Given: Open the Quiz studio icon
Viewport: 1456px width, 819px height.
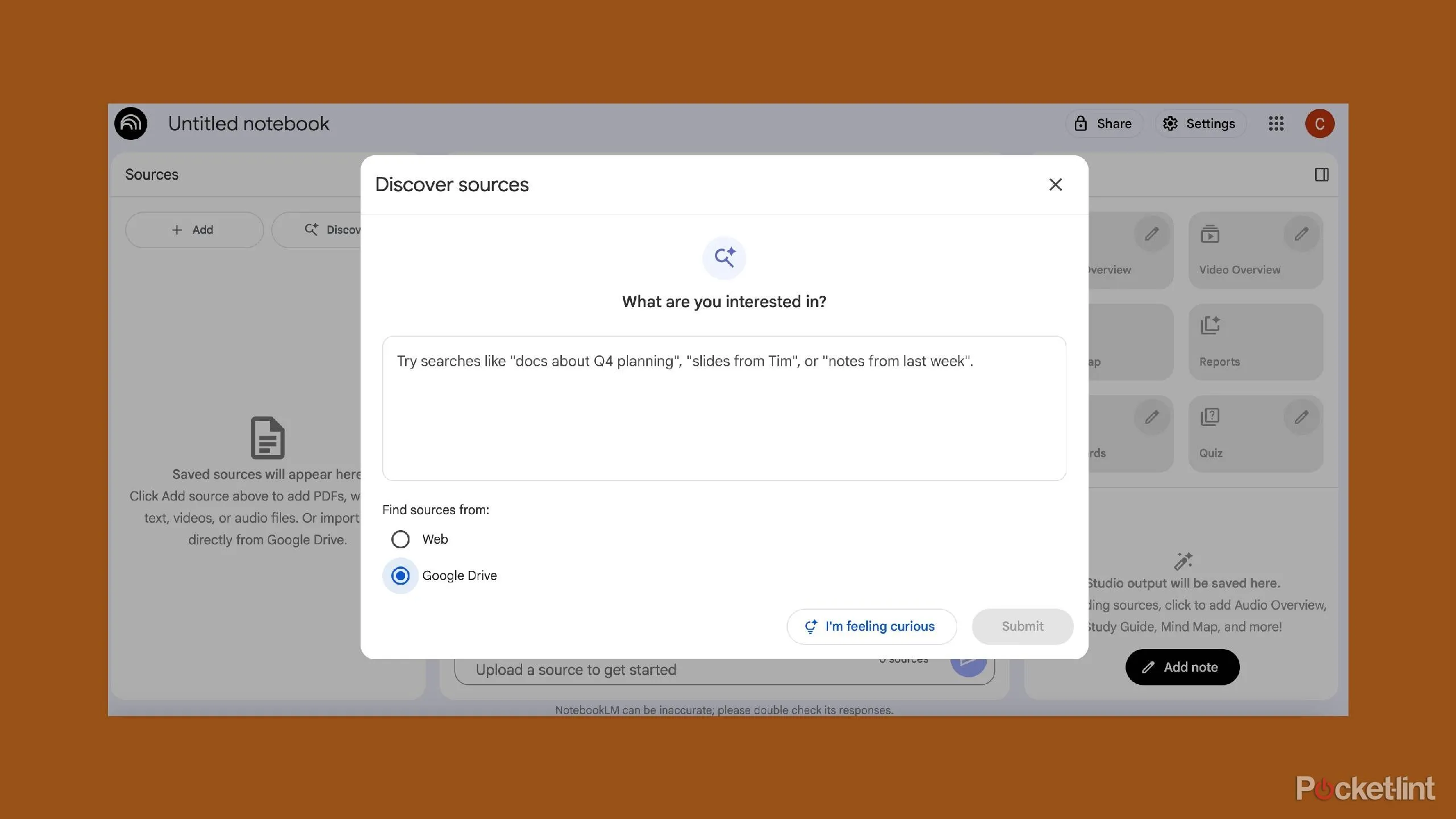Looking at the screenshot, I should [1210, 417].
